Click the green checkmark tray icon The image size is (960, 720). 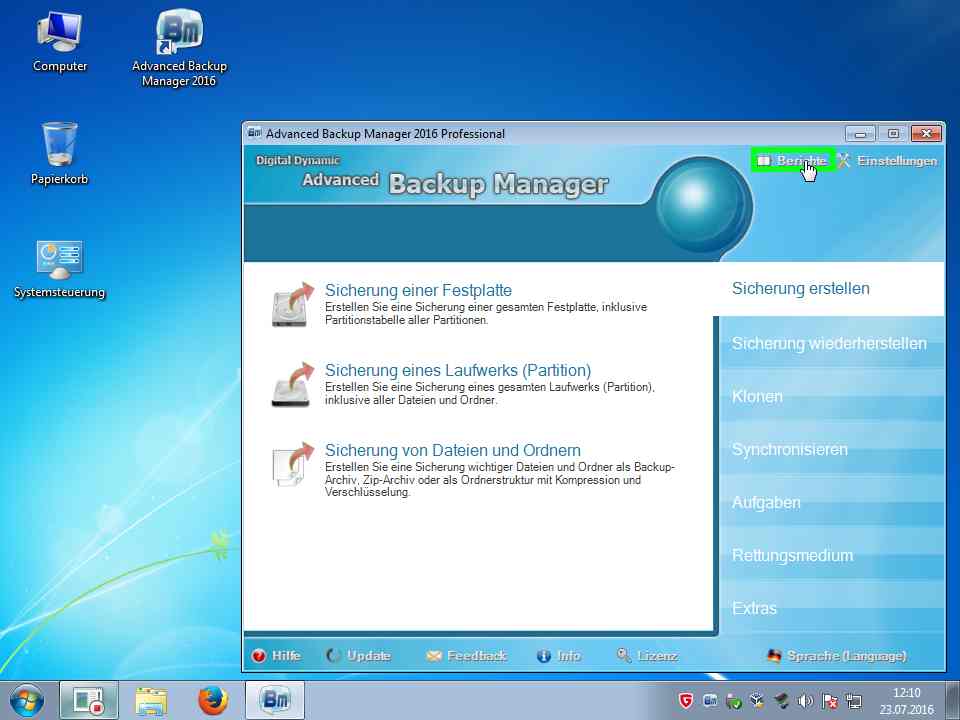[x=733, y=701]
